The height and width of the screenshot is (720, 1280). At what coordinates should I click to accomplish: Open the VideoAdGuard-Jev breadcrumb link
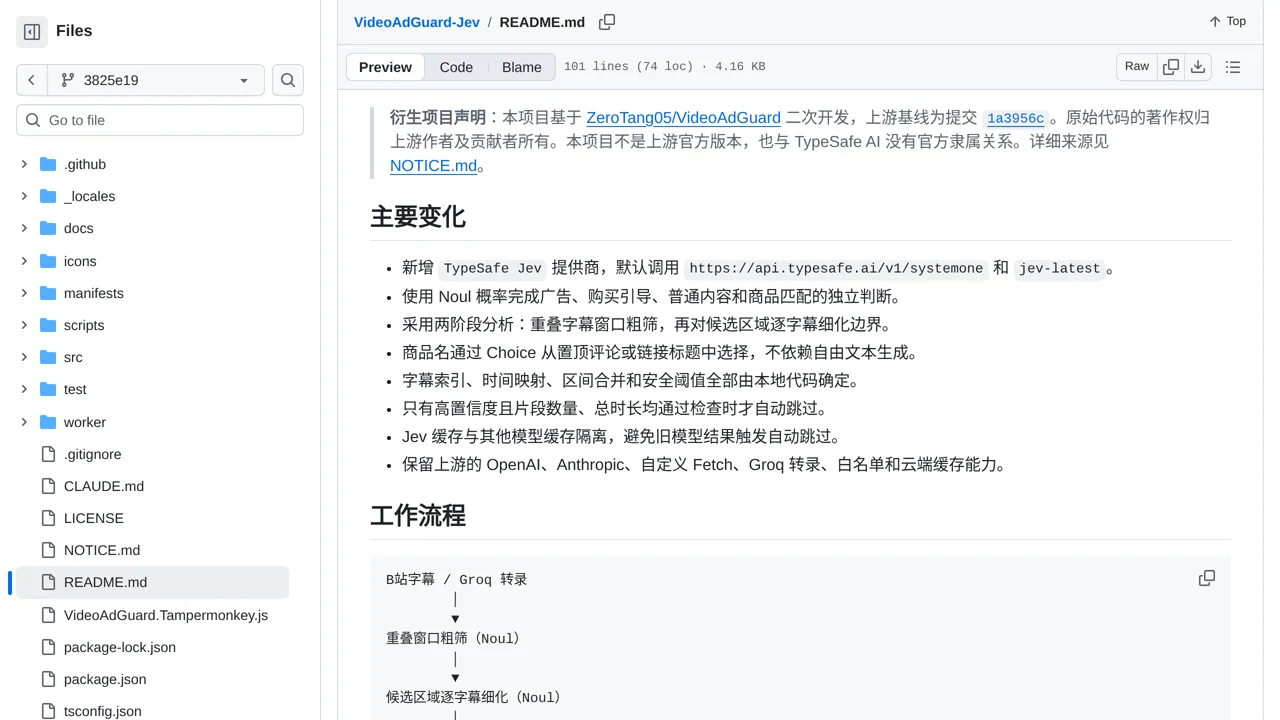pos(417,22)
